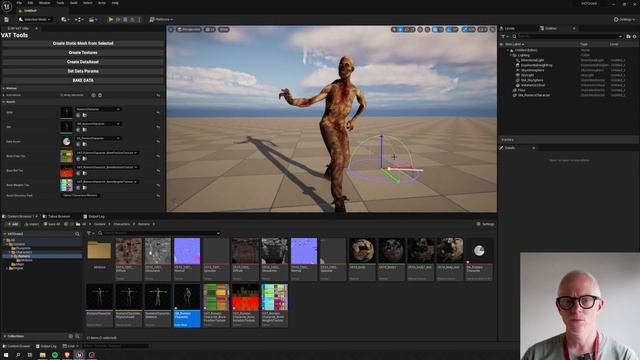The height and width of the screenshot is (360, 640).
Task: Open the Cinematics clapperboard dropdown
Action: [x=93, y=19]
